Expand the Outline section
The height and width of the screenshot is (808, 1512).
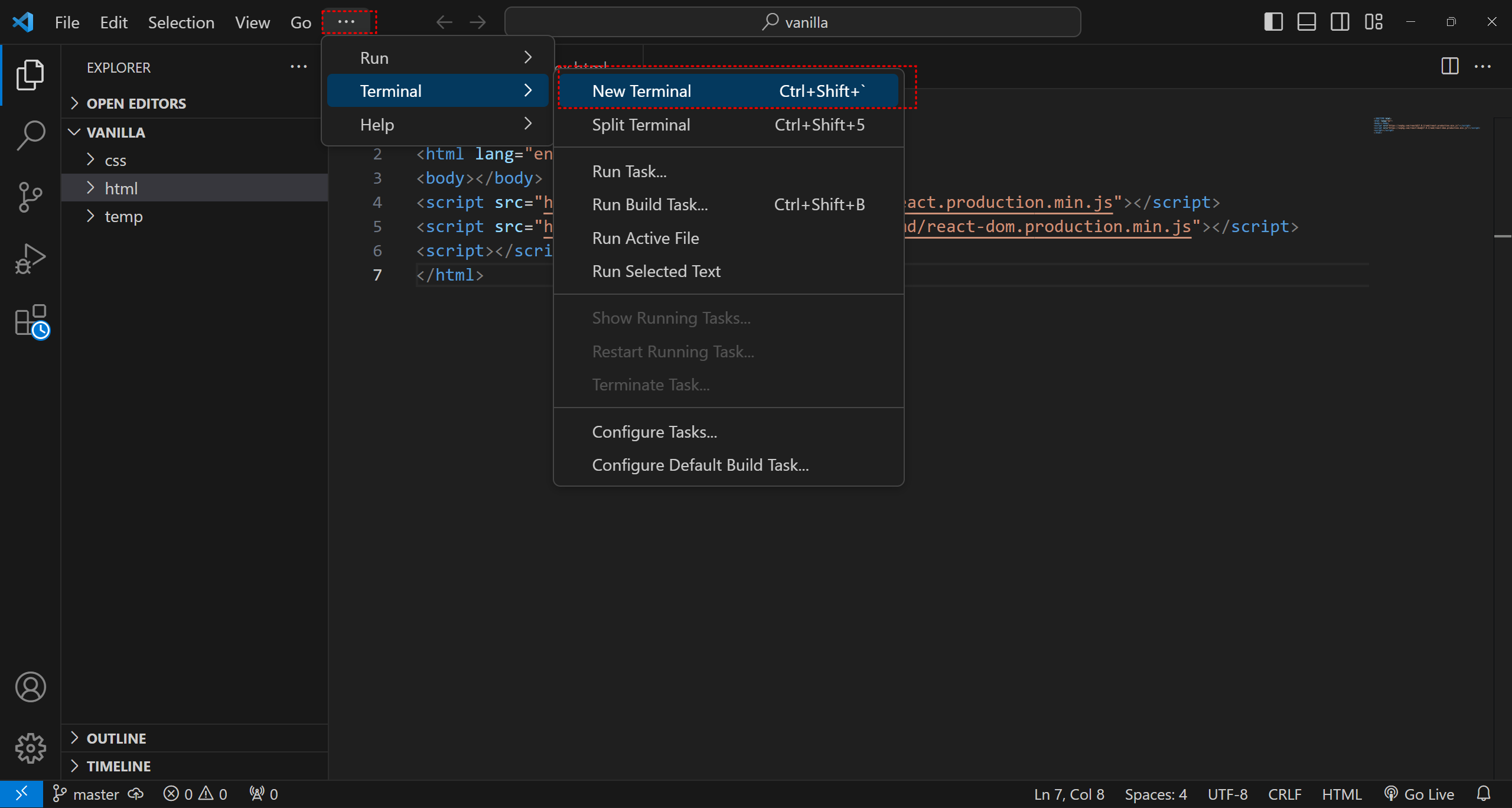click(194, 738)
